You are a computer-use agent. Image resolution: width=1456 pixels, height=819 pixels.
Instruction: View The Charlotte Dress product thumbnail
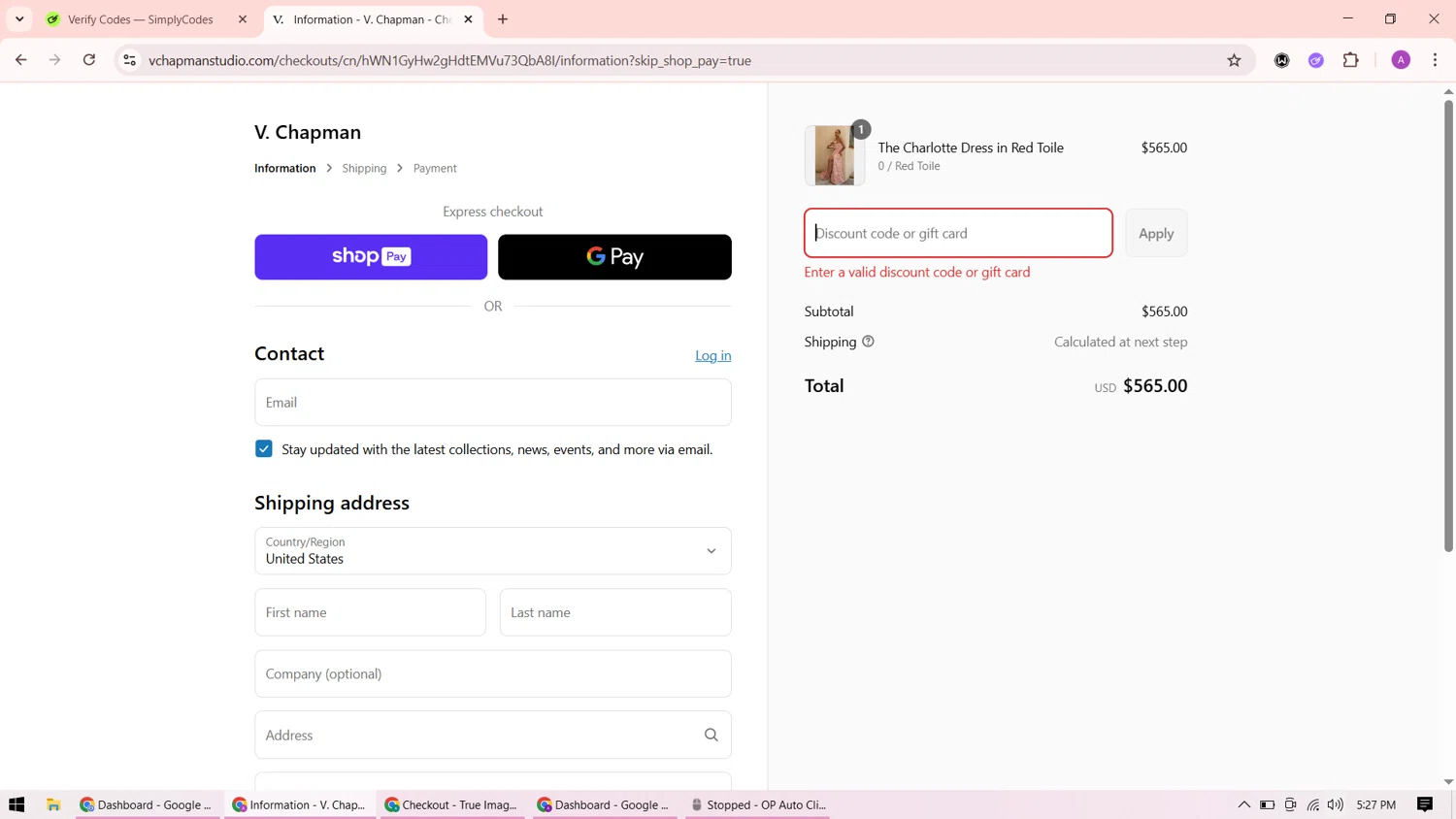835,155
